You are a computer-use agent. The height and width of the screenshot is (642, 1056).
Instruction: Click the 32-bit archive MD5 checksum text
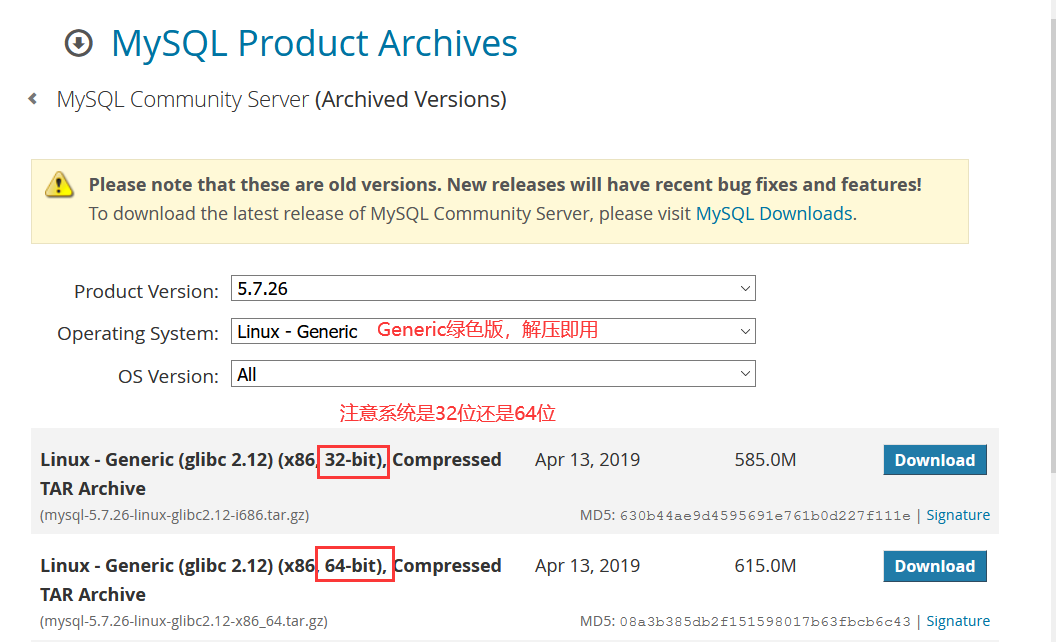pyautogui.click(x=765, y=516)
